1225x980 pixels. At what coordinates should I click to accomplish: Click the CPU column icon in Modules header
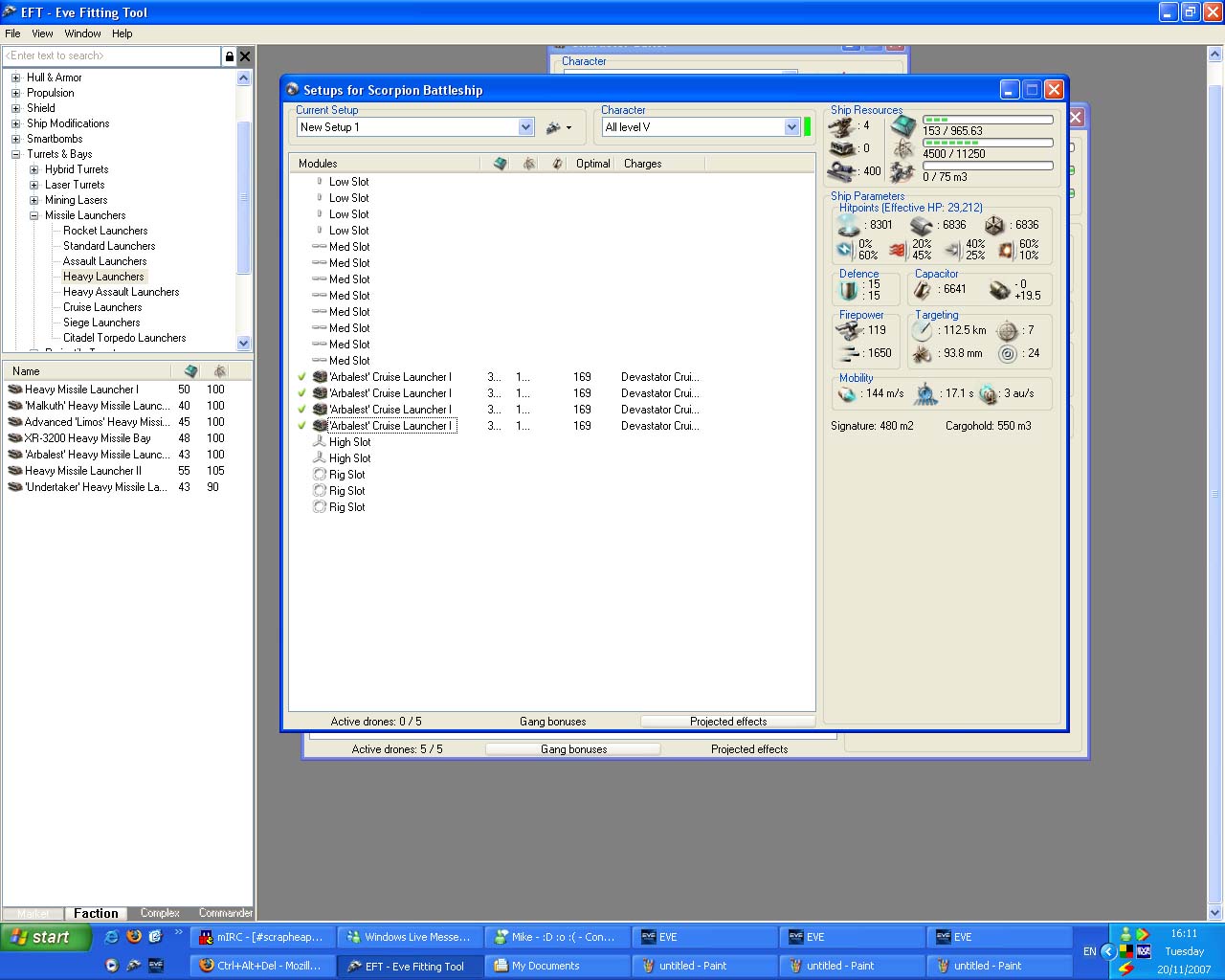(x=500, y=164)
